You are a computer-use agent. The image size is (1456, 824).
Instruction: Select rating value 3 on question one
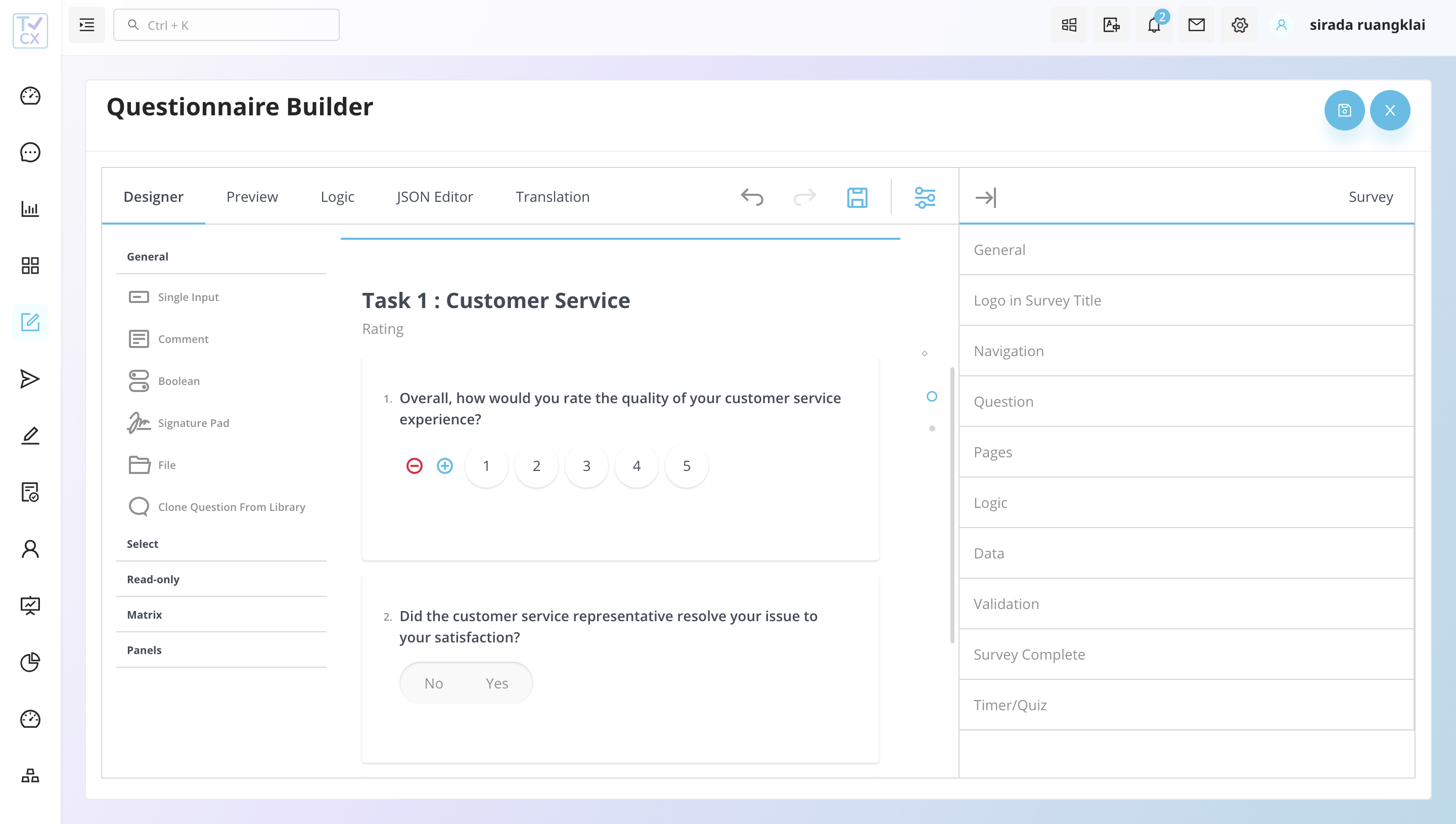586,466
